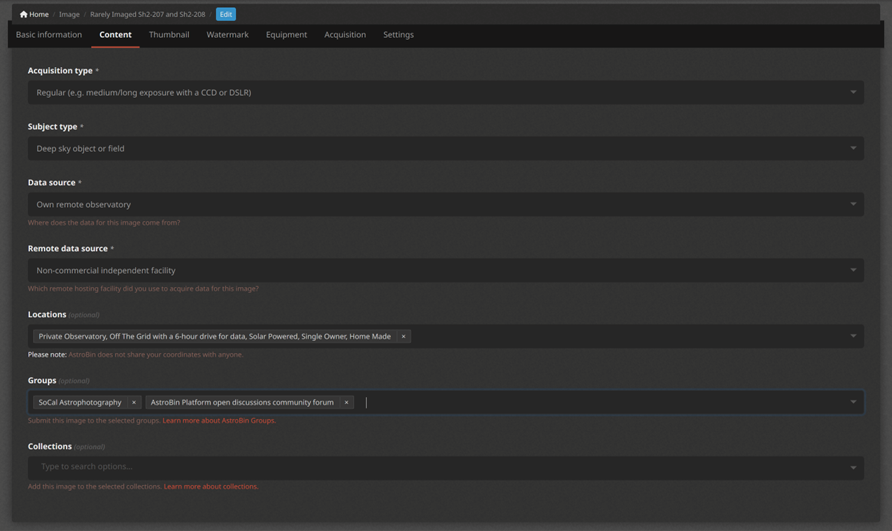Open the Thumbnail tab
The height and width of the screenshot is (531, 892).
pos(169,35)
